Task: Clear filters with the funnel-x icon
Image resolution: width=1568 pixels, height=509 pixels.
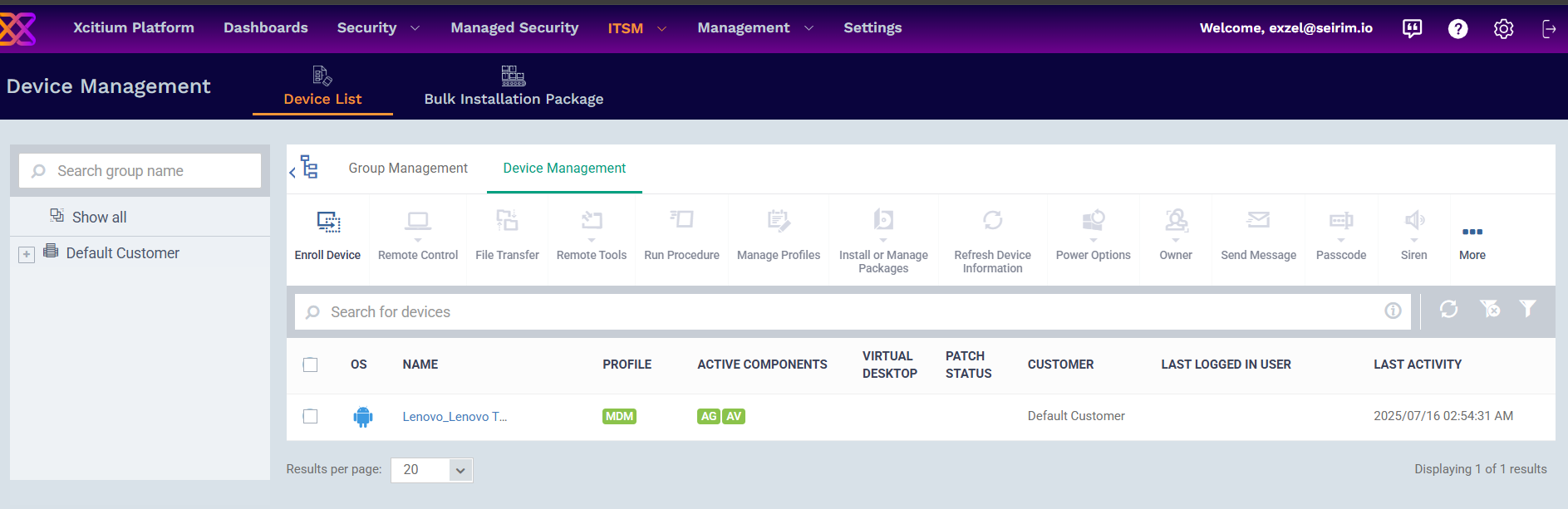Action: [x=1490, y=309]
